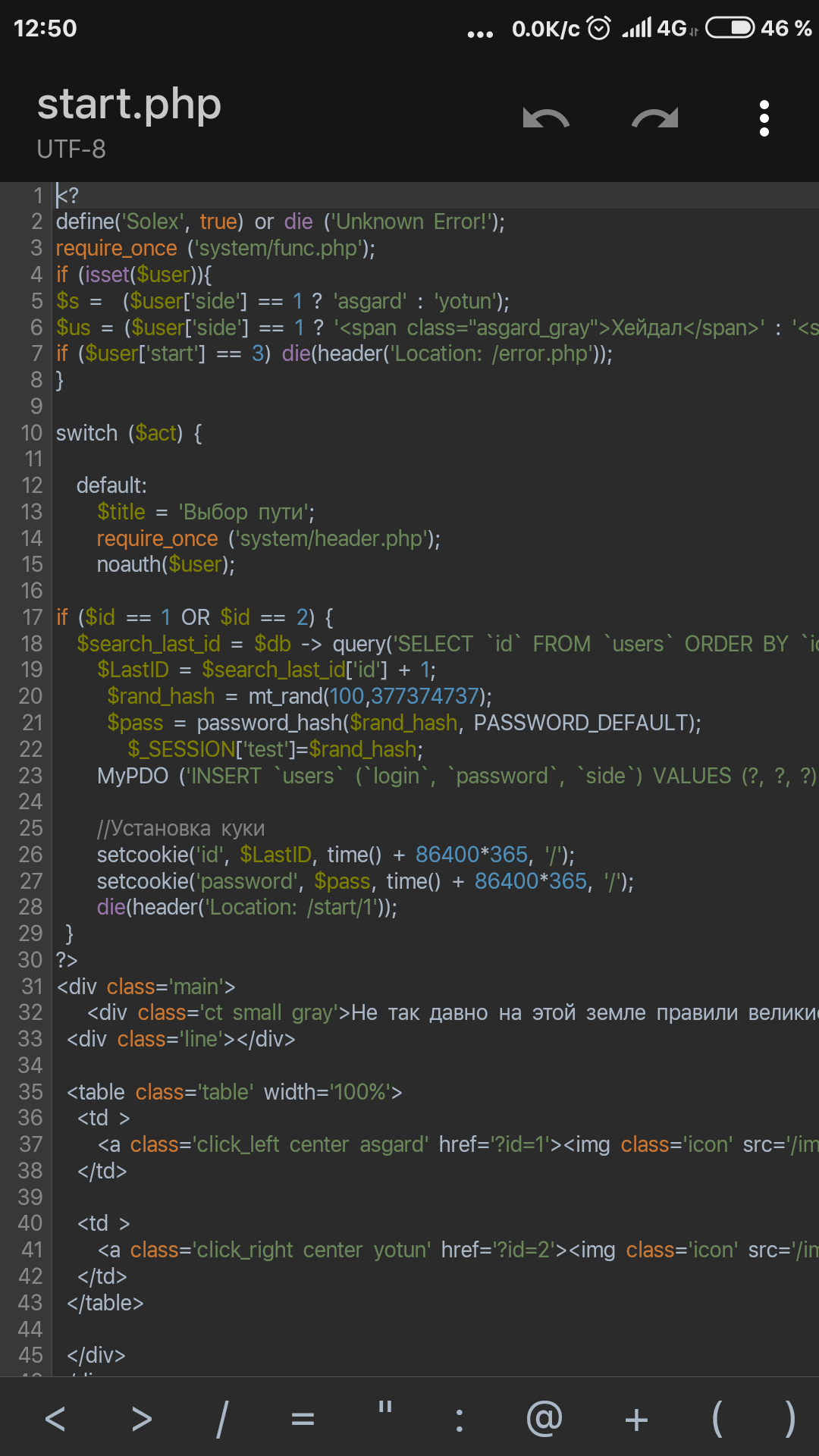Insert closing parenthesis from shortcut bar
This screenshot has height=1456, width=819.
(790, 1419)
